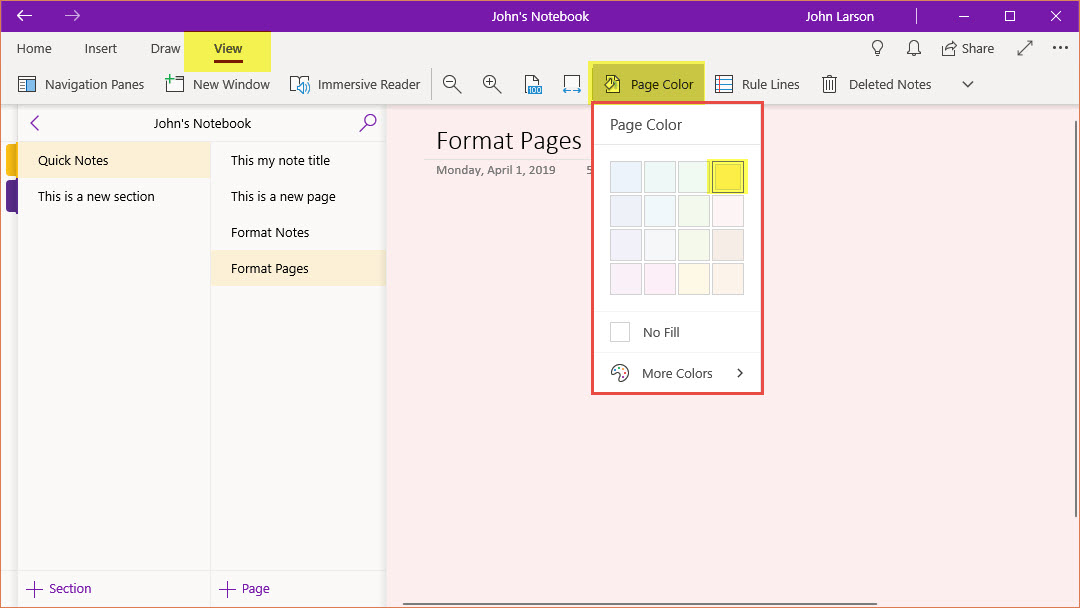Click the Navigation Panes icon
Viewport: 1080px width, 608px height.
[x=28, y=85]
